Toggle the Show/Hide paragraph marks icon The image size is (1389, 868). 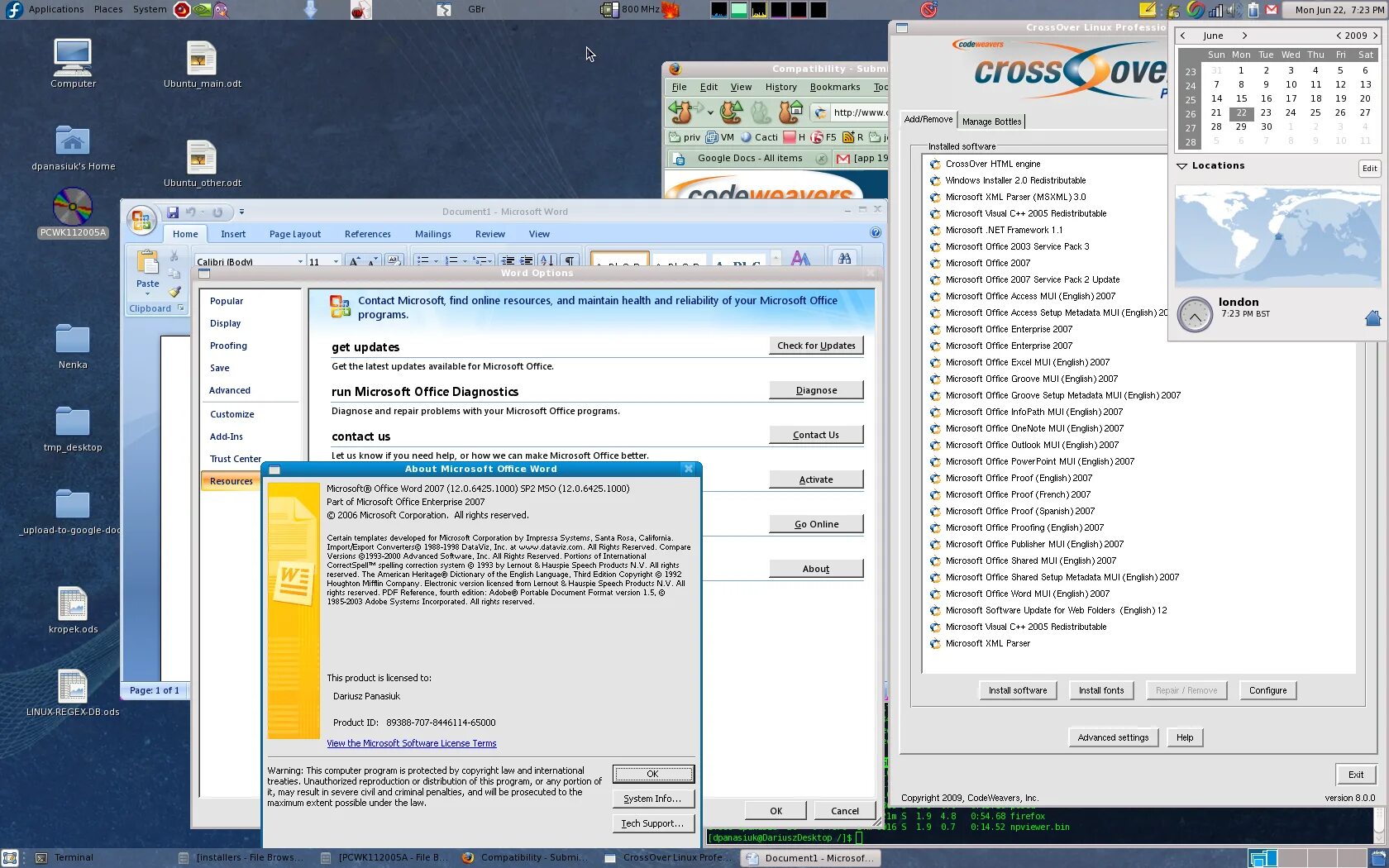570,261
